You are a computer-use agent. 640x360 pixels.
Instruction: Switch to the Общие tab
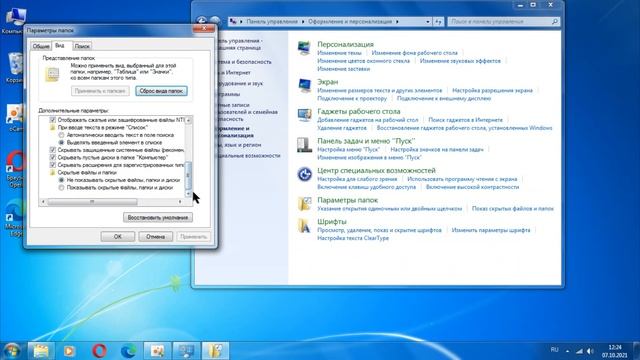41,46
